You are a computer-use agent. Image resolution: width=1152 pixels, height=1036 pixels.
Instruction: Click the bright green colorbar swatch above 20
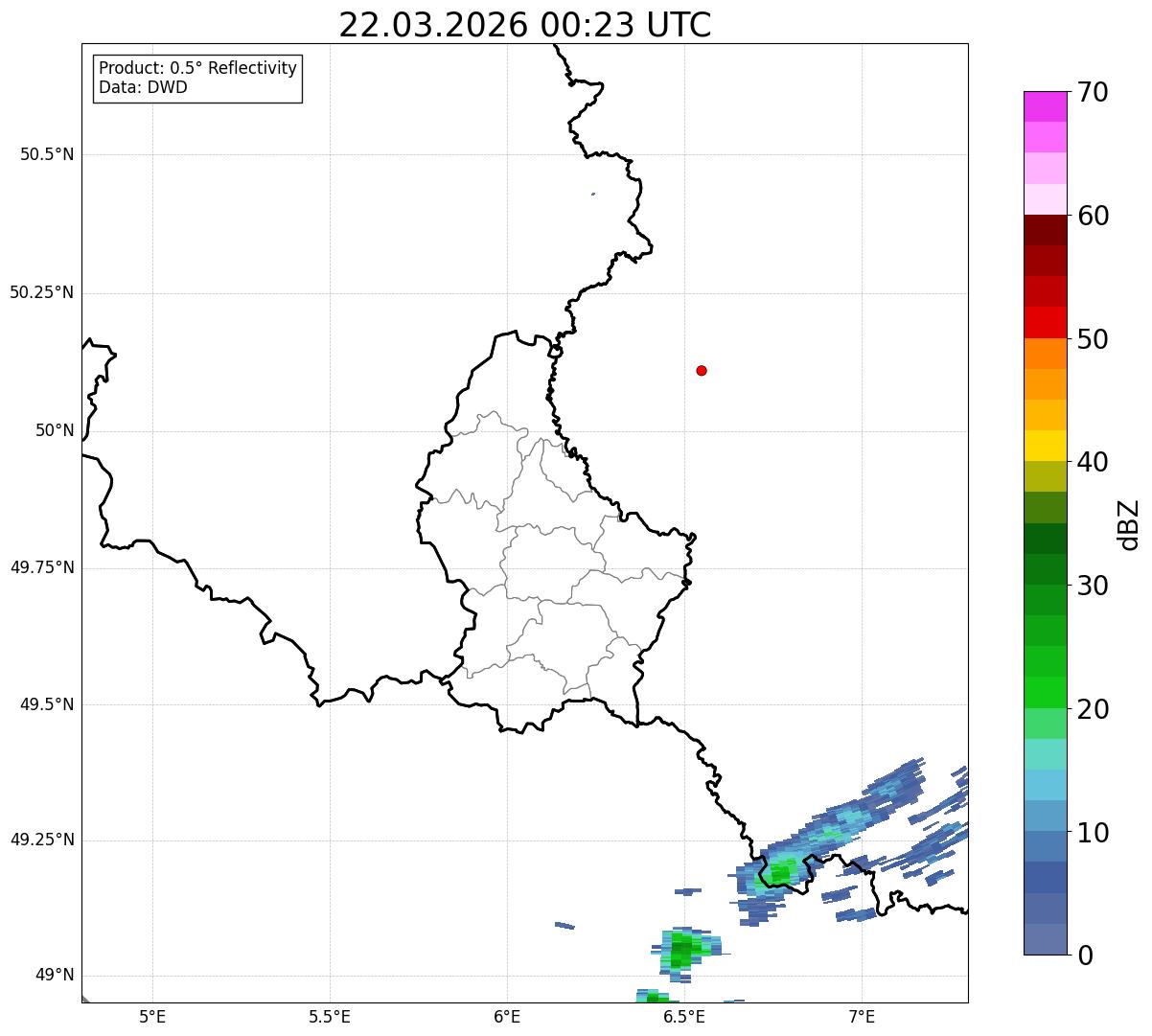(1045, 693)
